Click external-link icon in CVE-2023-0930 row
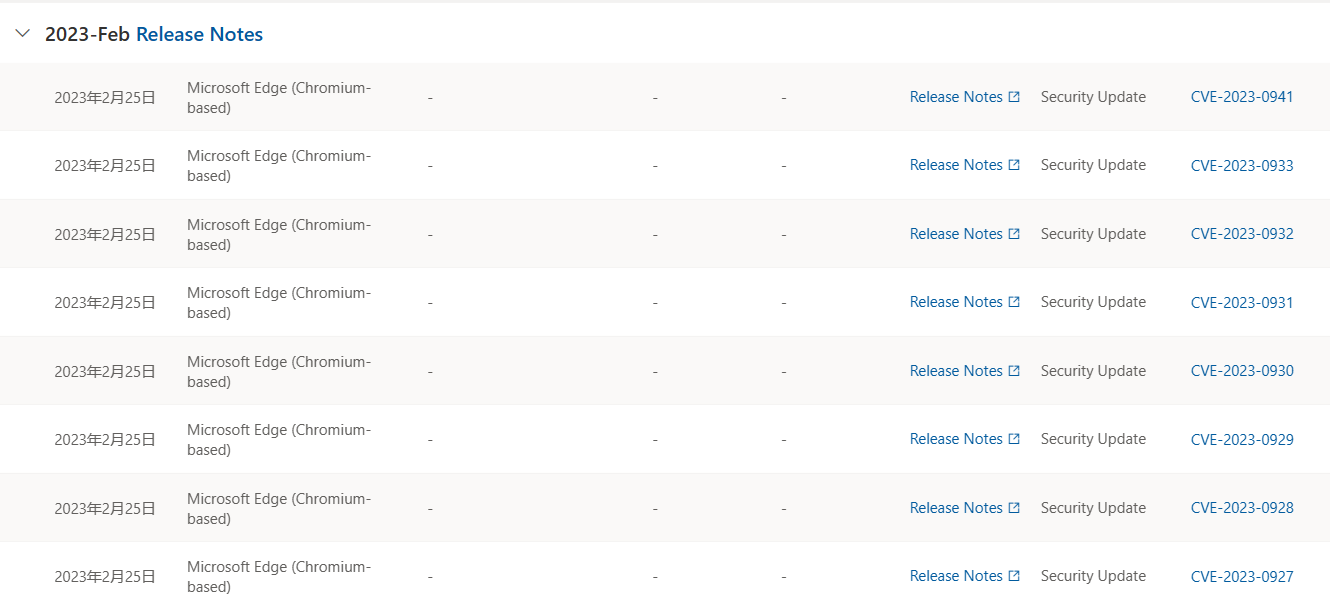1330x605 pixels. tap(1014, 371)
